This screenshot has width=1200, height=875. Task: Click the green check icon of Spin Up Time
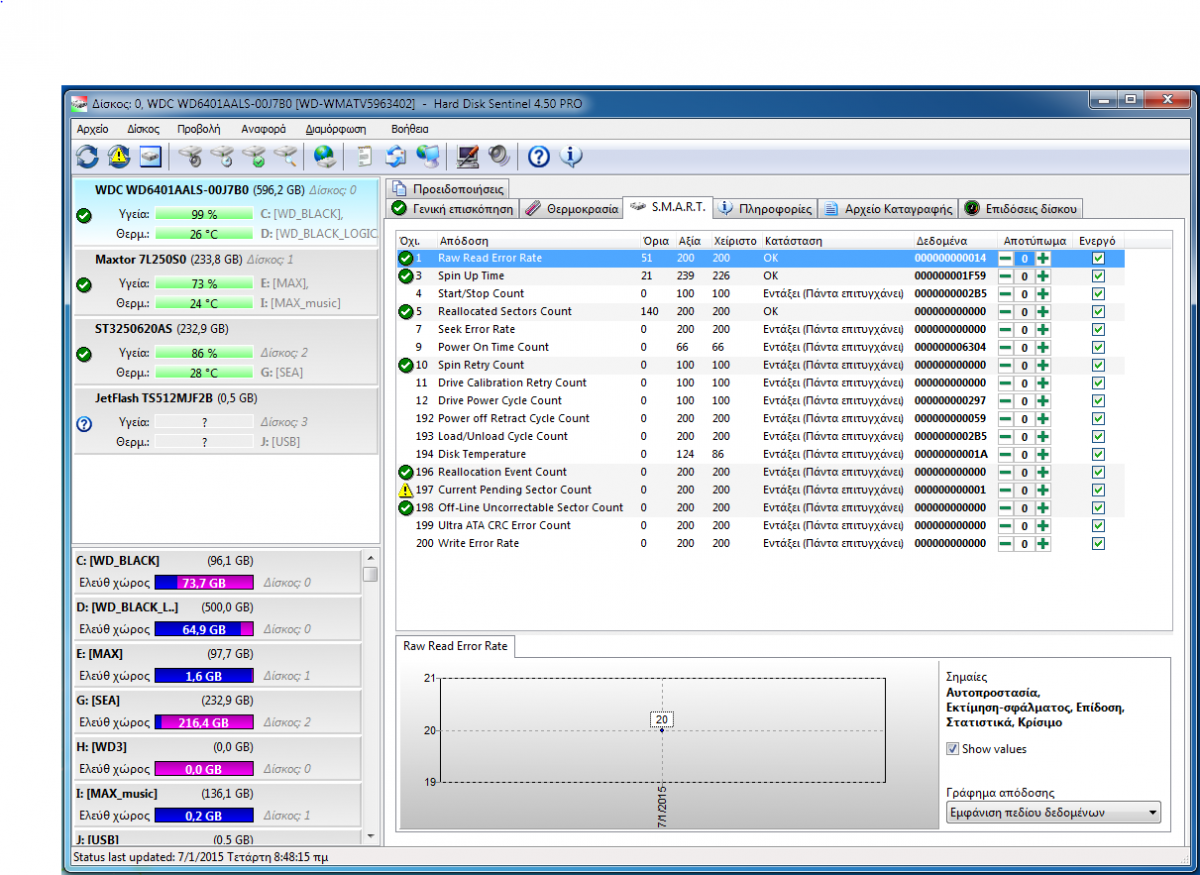[405, 276]
